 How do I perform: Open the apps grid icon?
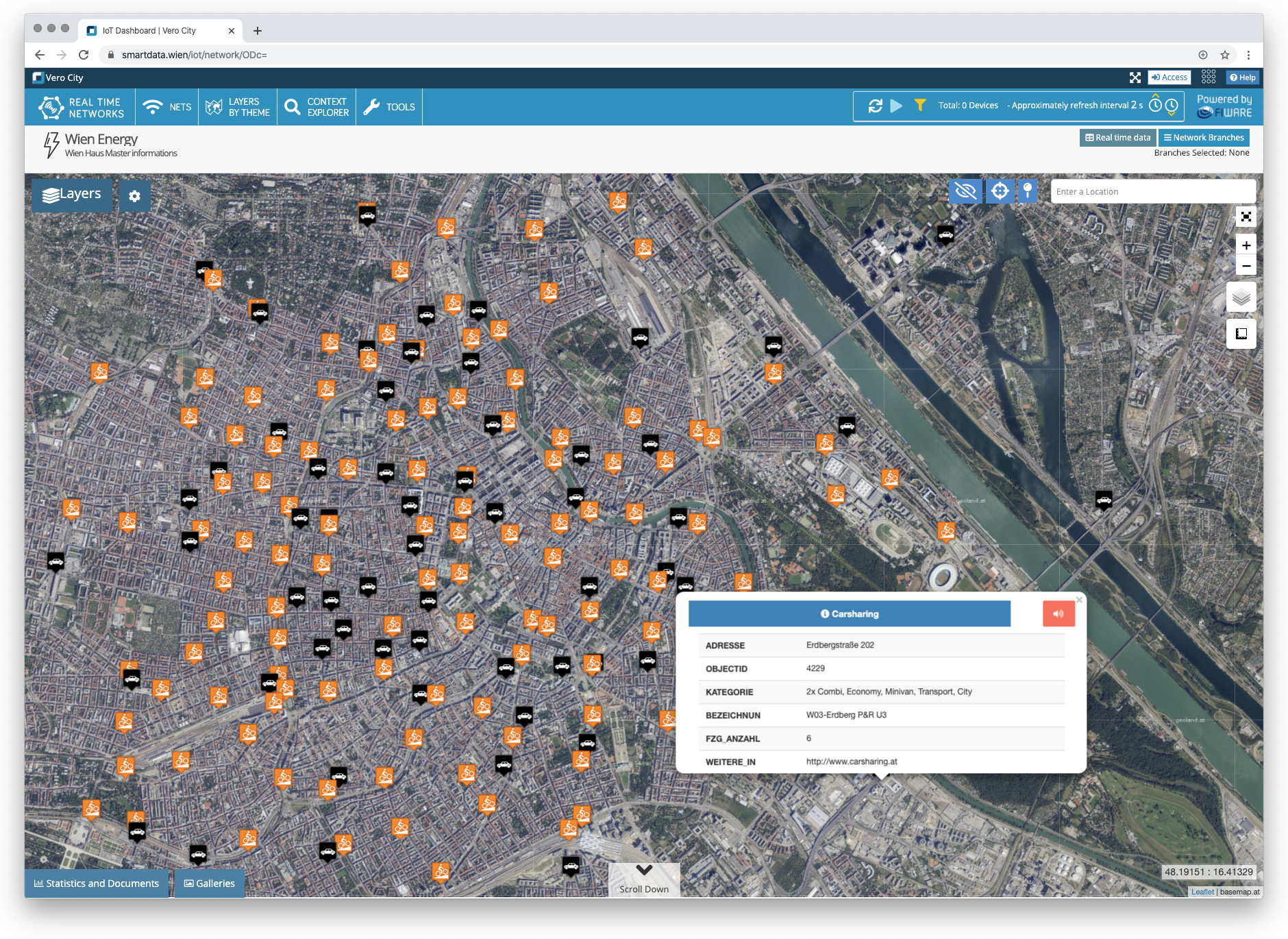(1209, 77)
